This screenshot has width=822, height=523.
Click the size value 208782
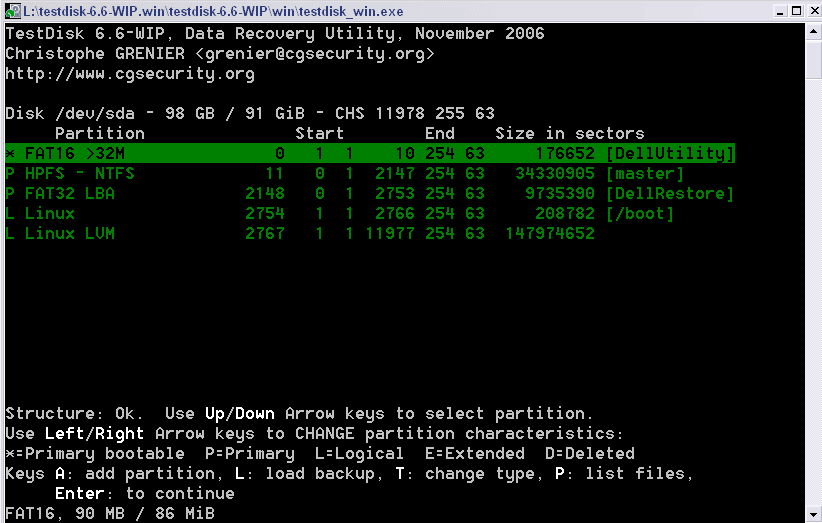[x=565, y=213]
